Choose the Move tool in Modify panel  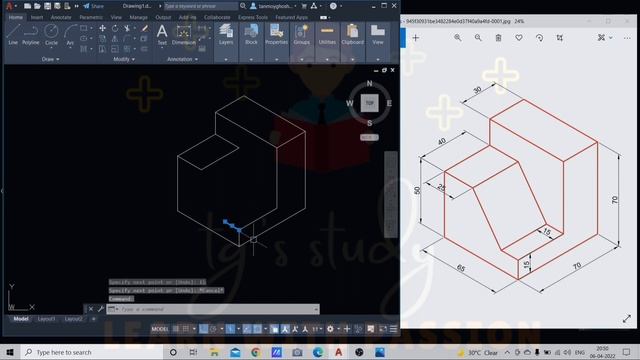click(102, 28)
